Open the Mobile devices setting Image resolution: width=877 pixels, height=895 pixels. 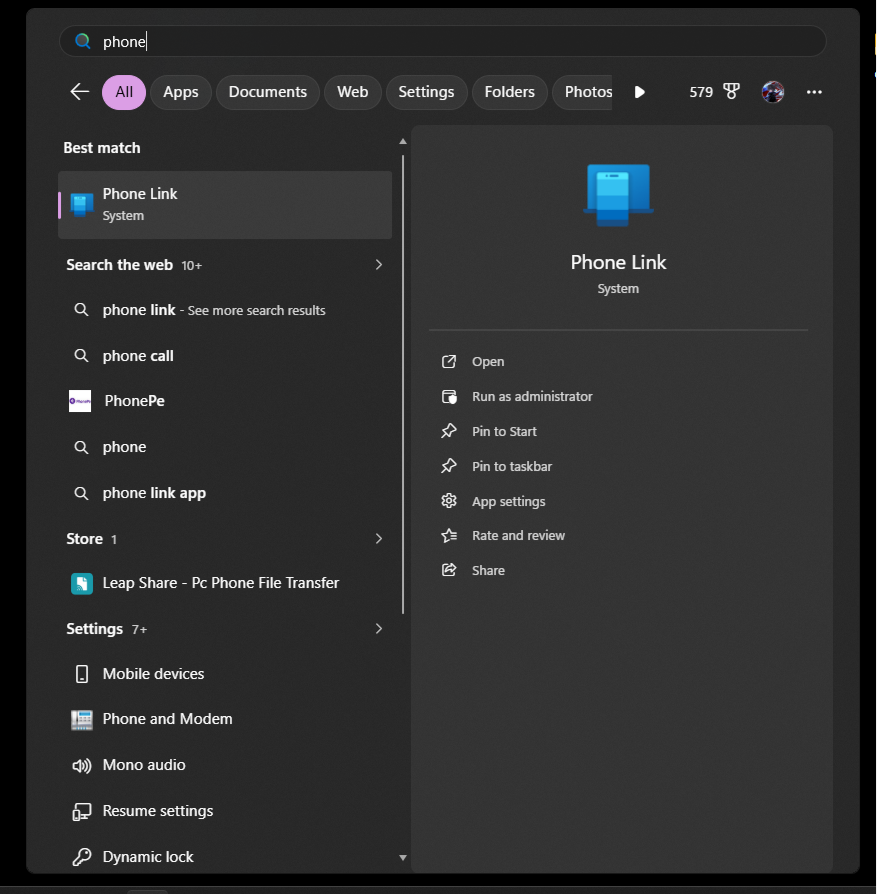pos(225,674)
